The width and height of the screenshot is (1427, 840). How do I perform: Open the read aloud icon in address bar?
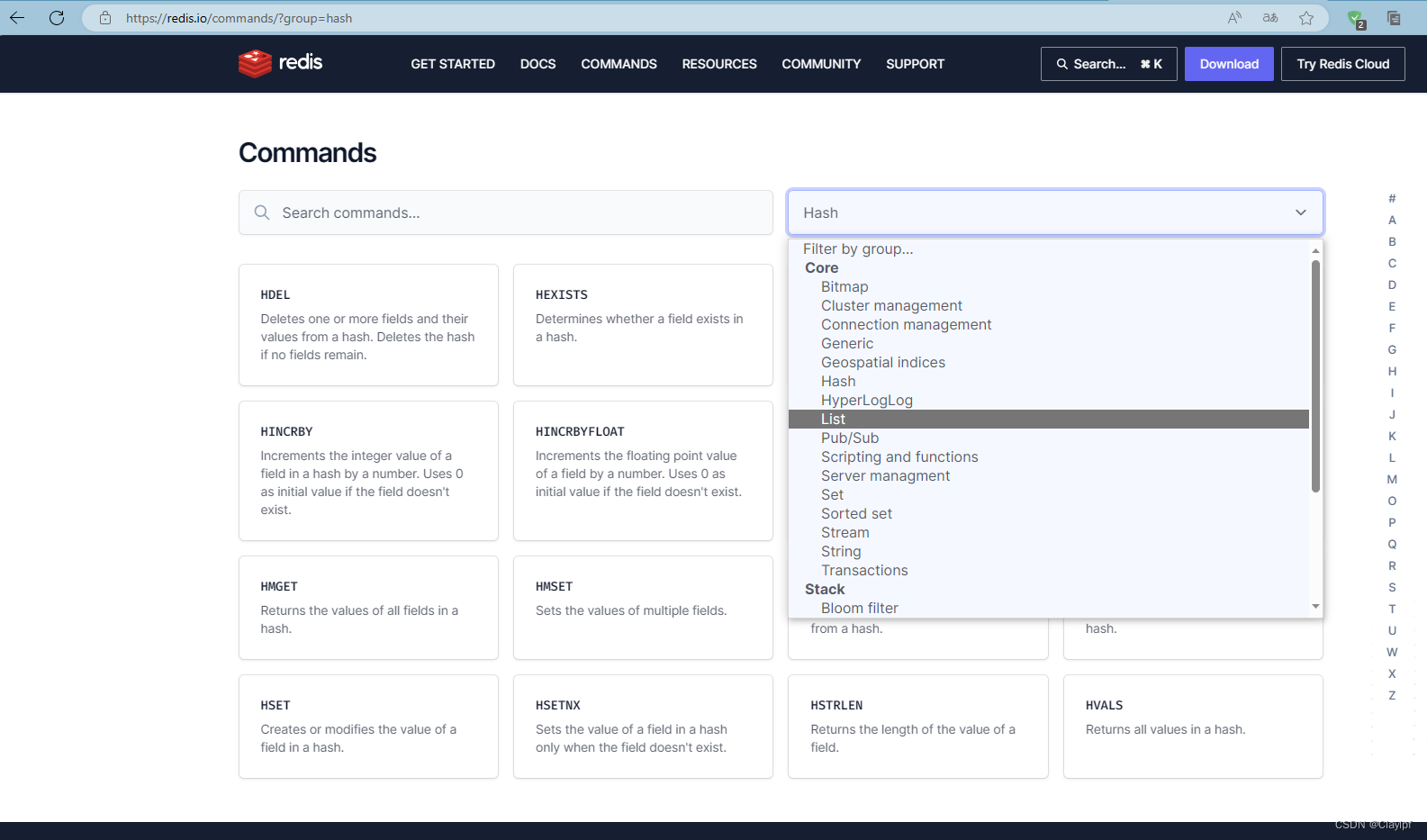[1234, 18]
